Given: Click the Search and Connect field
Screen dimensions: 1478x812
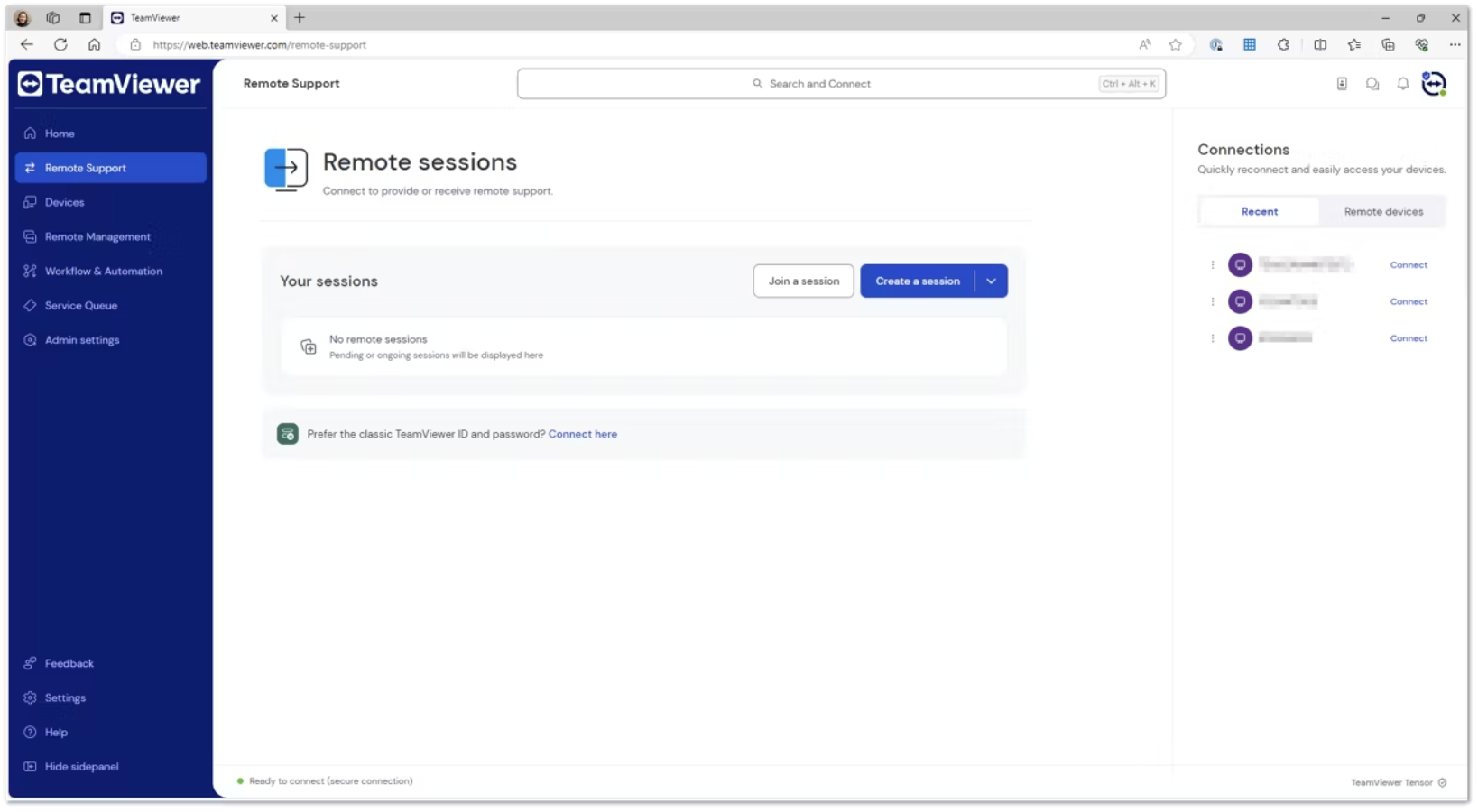Looking at the screenshot, I should [840, 84].
